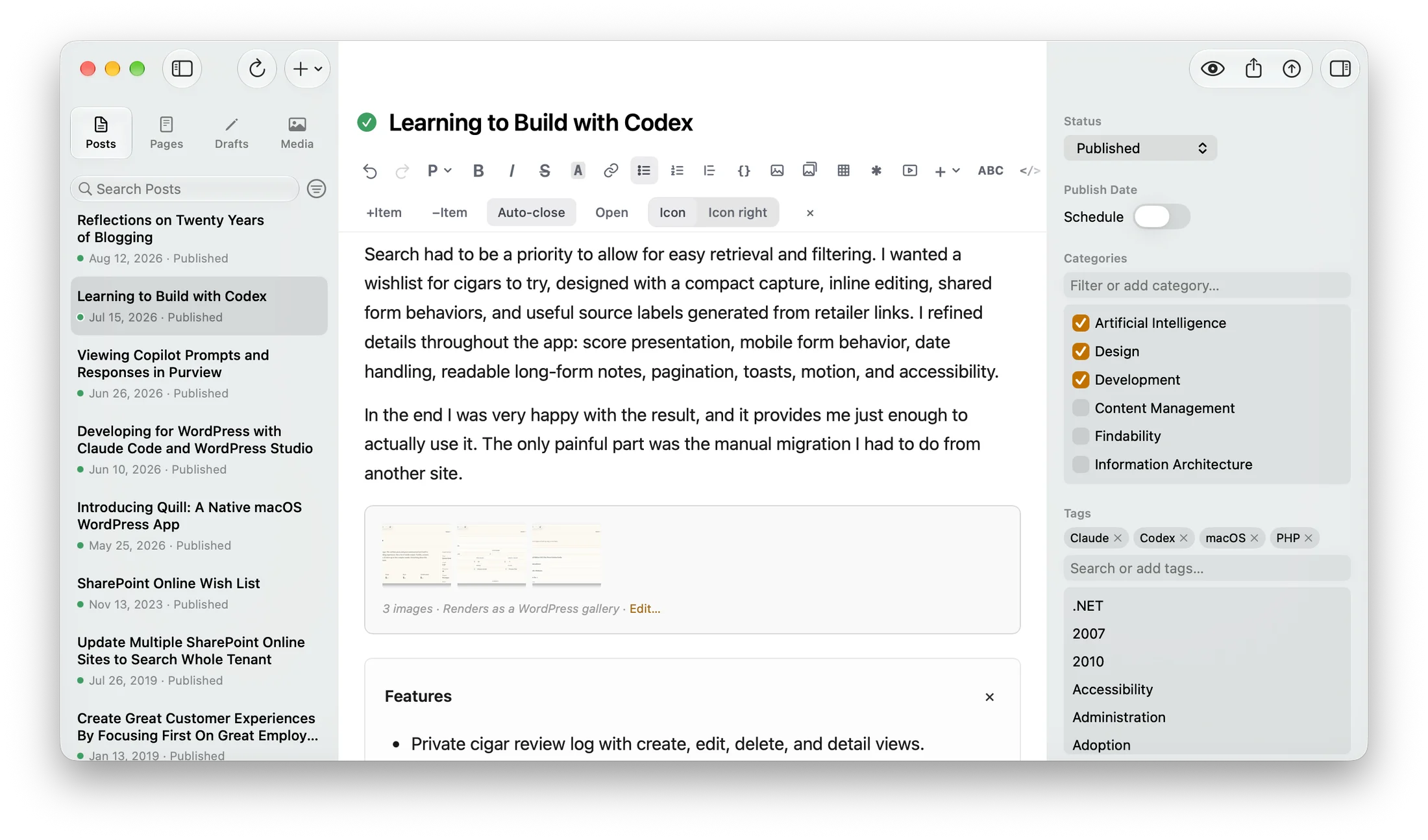Run spell check ABC tool
The image size is (1428, 840).
[x=991, y=171]
